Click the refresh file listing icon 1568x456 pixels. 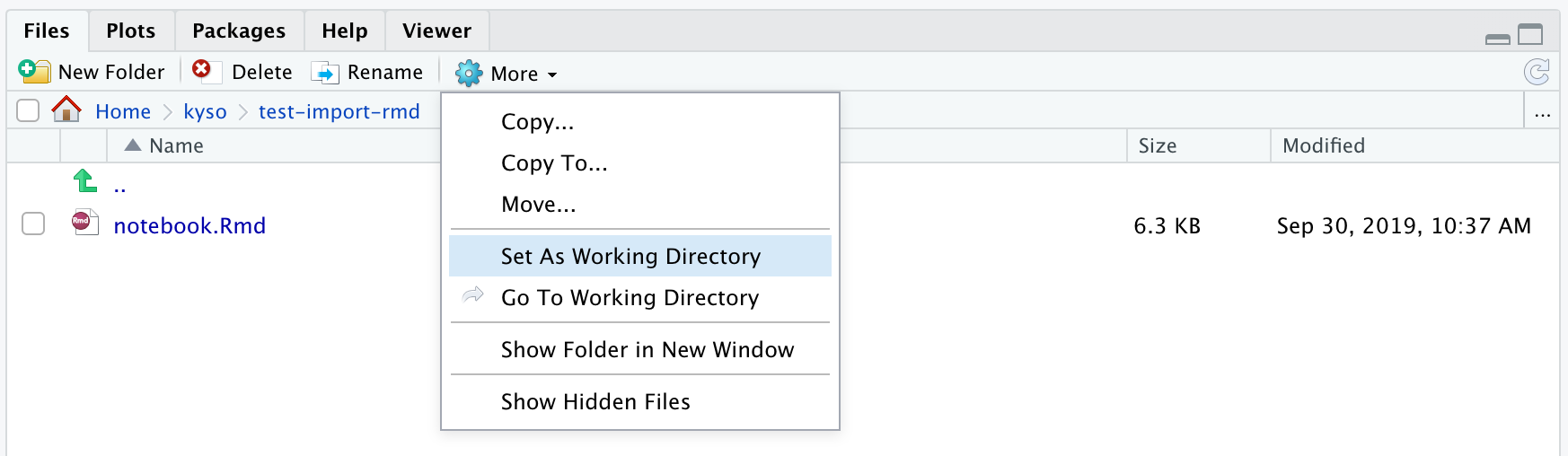point(1537,72)
